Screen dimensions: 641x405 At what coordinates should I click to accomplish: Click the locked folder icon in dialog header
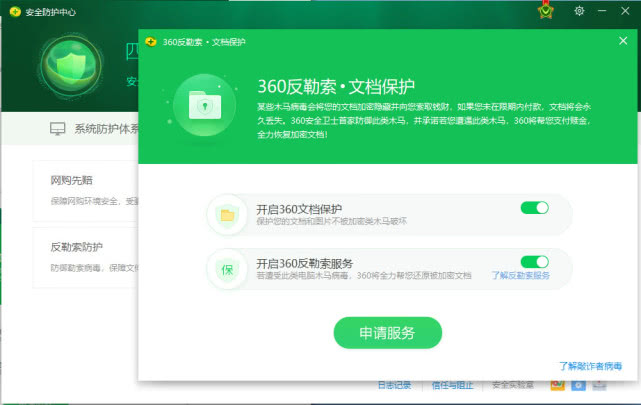pyautogui.click(x=205, y=105)
